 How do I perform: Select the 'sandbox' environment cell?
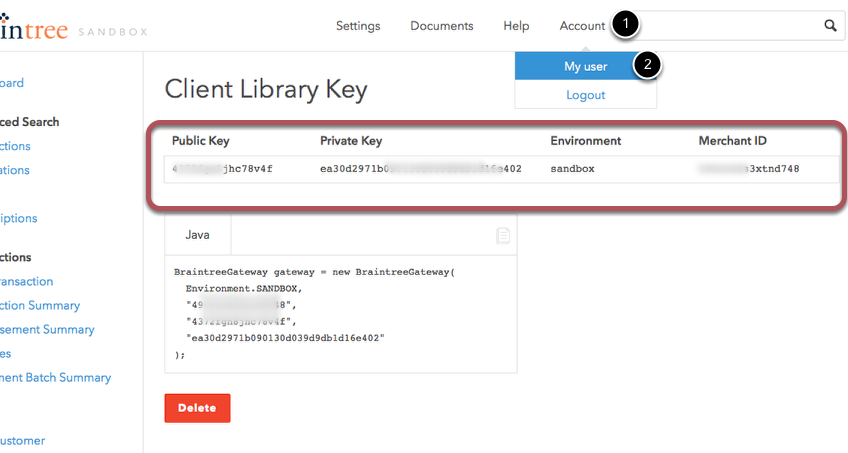[572, 169]
